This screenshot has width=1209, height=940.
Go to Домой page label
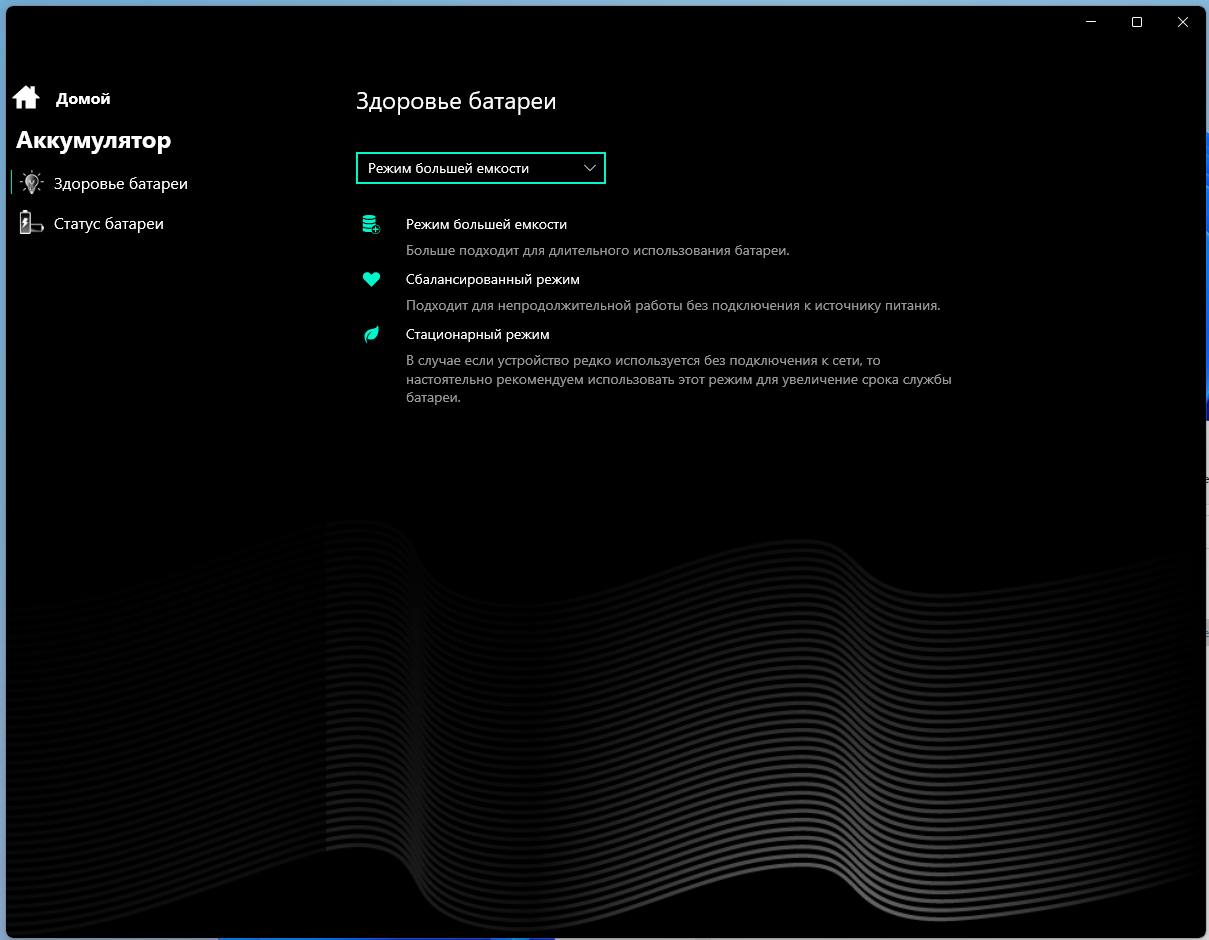(83, 99)
